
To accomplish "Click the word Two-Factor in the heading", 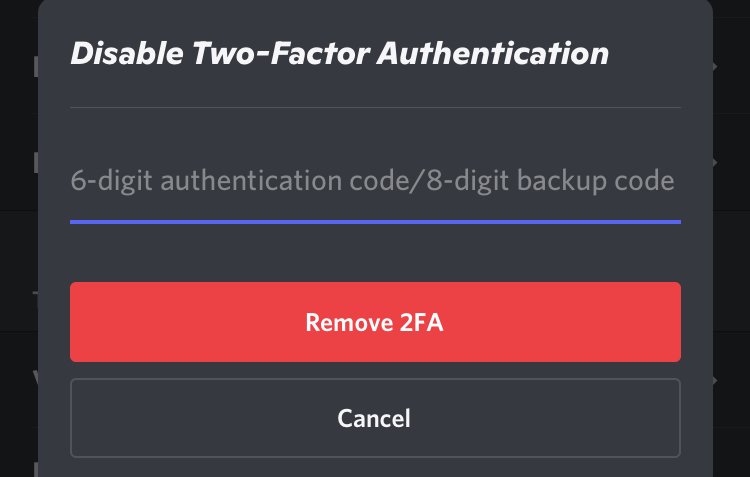I will (281, 53).
